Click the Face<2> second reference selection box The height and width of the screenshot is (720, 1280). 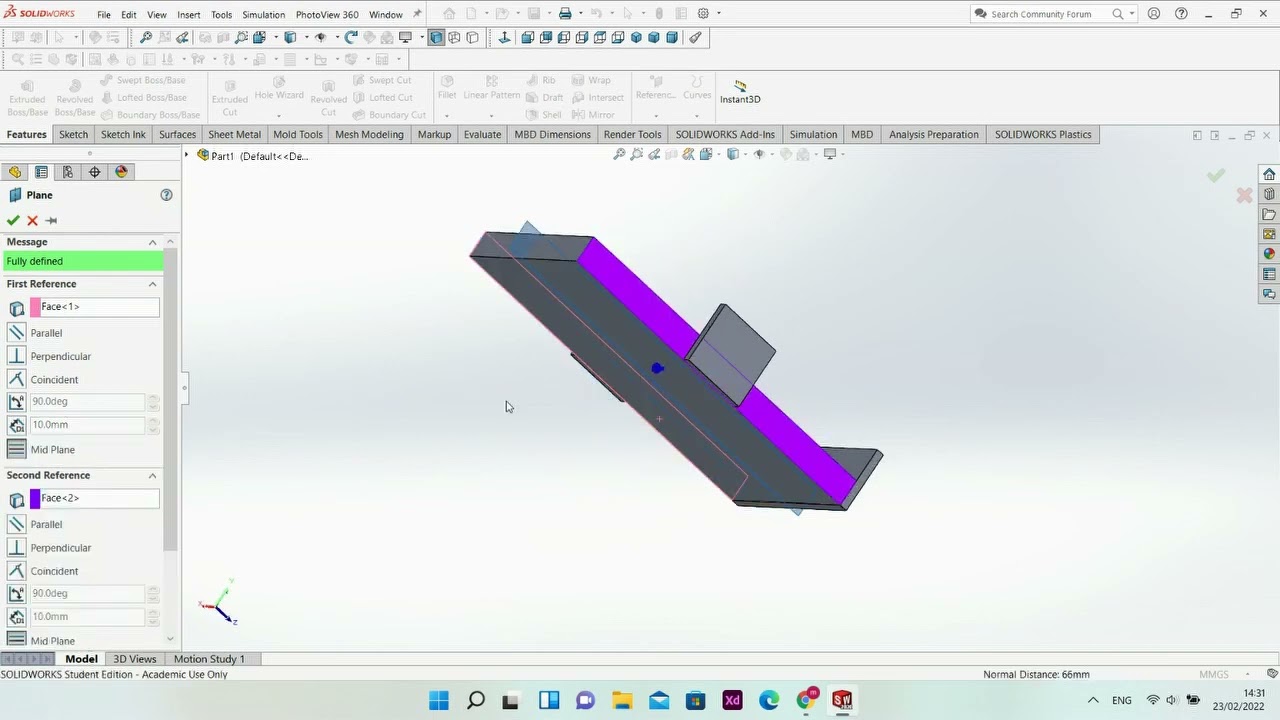[x=94, y=498]
